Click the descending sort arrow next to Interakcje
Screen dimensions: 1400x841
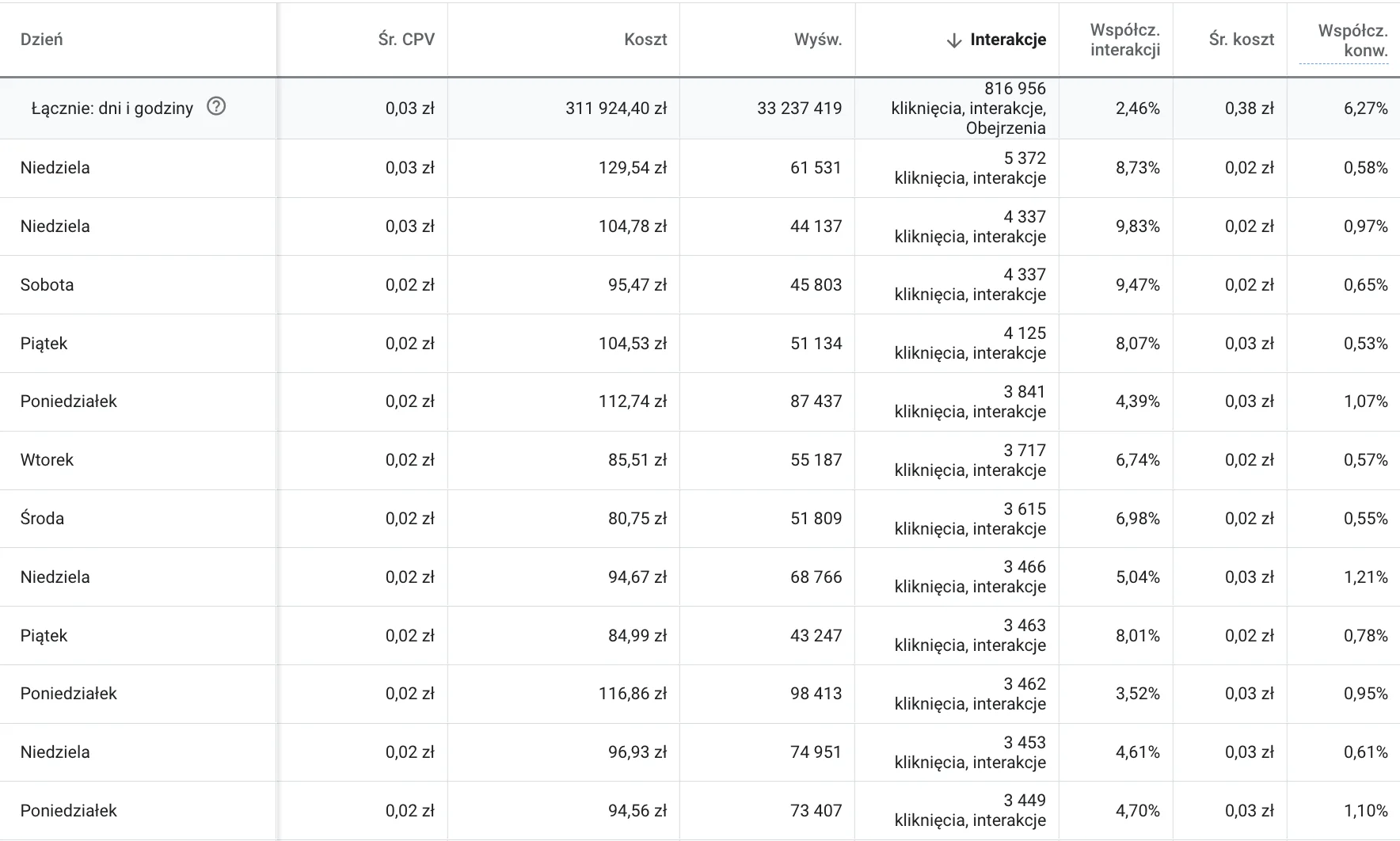[x=954, y=40]
